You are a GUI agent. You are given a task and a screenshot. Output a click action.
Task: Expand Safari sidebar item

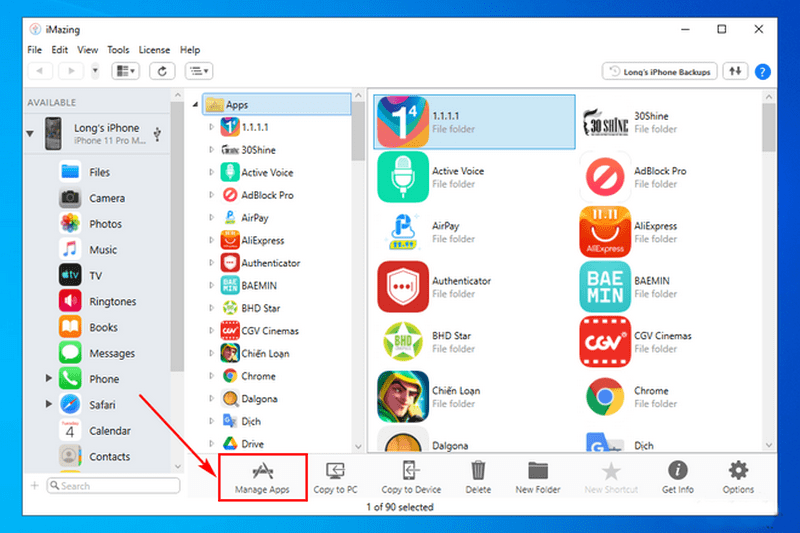48,403
